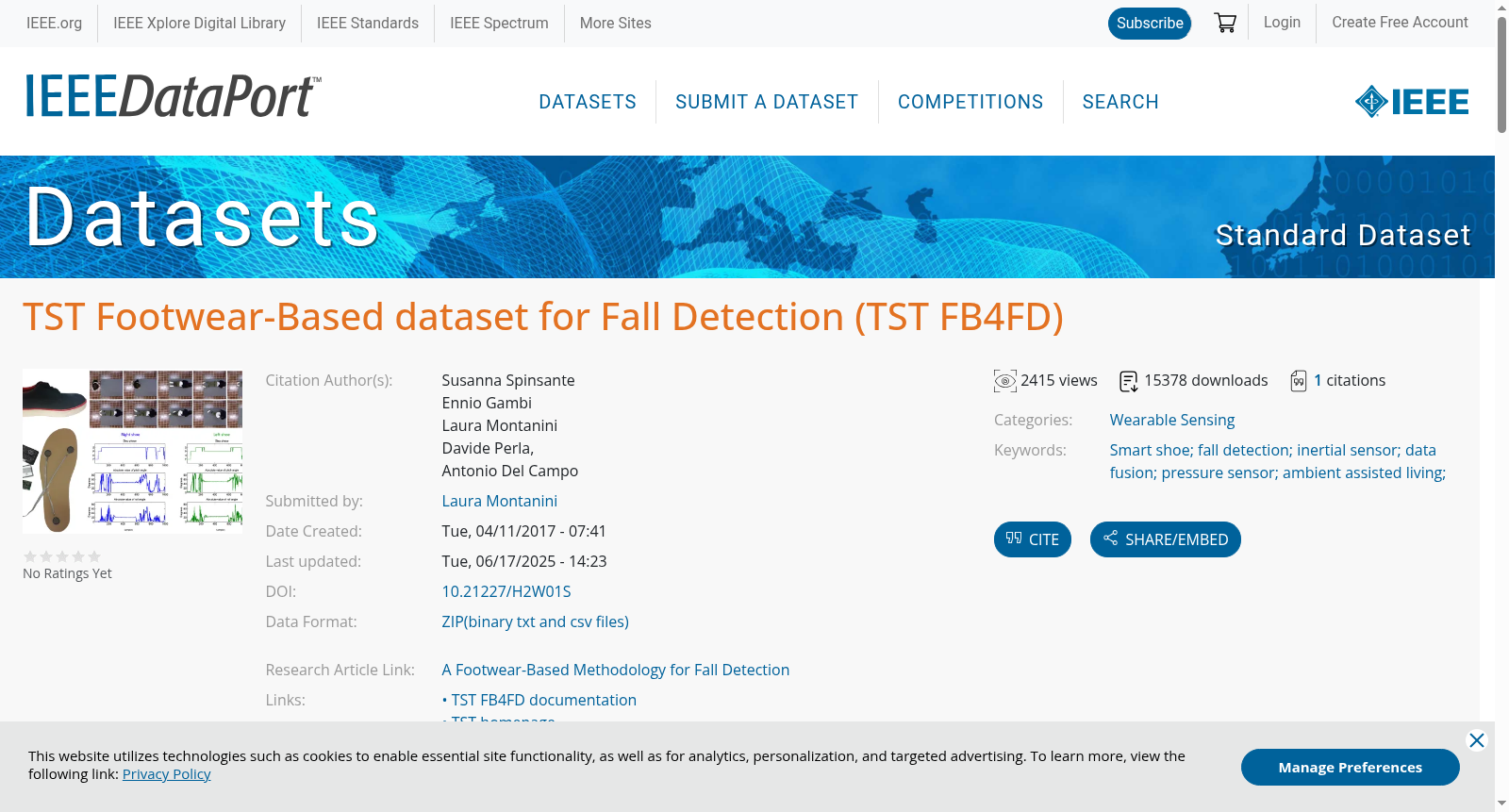Open the DATASETS menu
The height and width of the screenshot is (812, 1509).
click(x=588, y=102)
